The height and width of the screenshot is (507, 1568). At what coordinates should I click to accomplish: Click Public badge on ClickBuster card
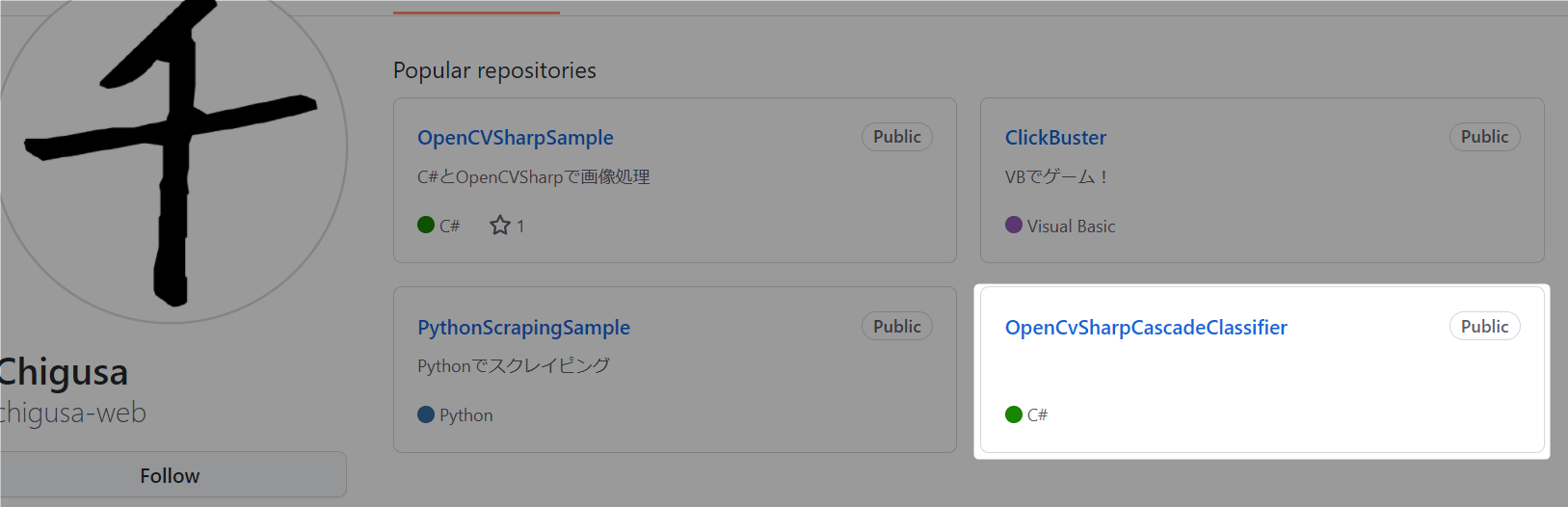click(x=1484, y=137)
